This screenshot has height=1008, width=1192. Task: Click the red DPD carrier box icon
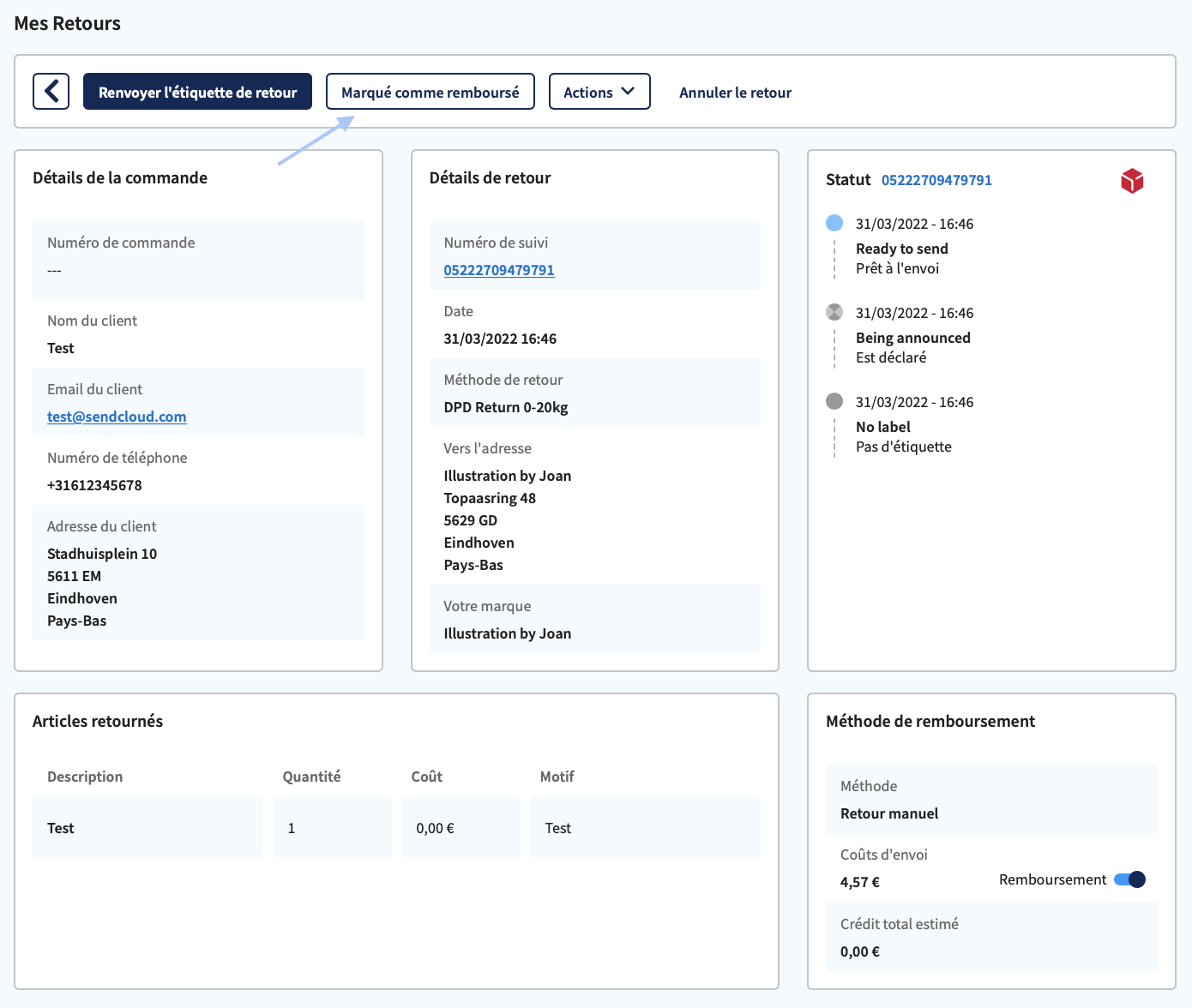point(1132,180)
